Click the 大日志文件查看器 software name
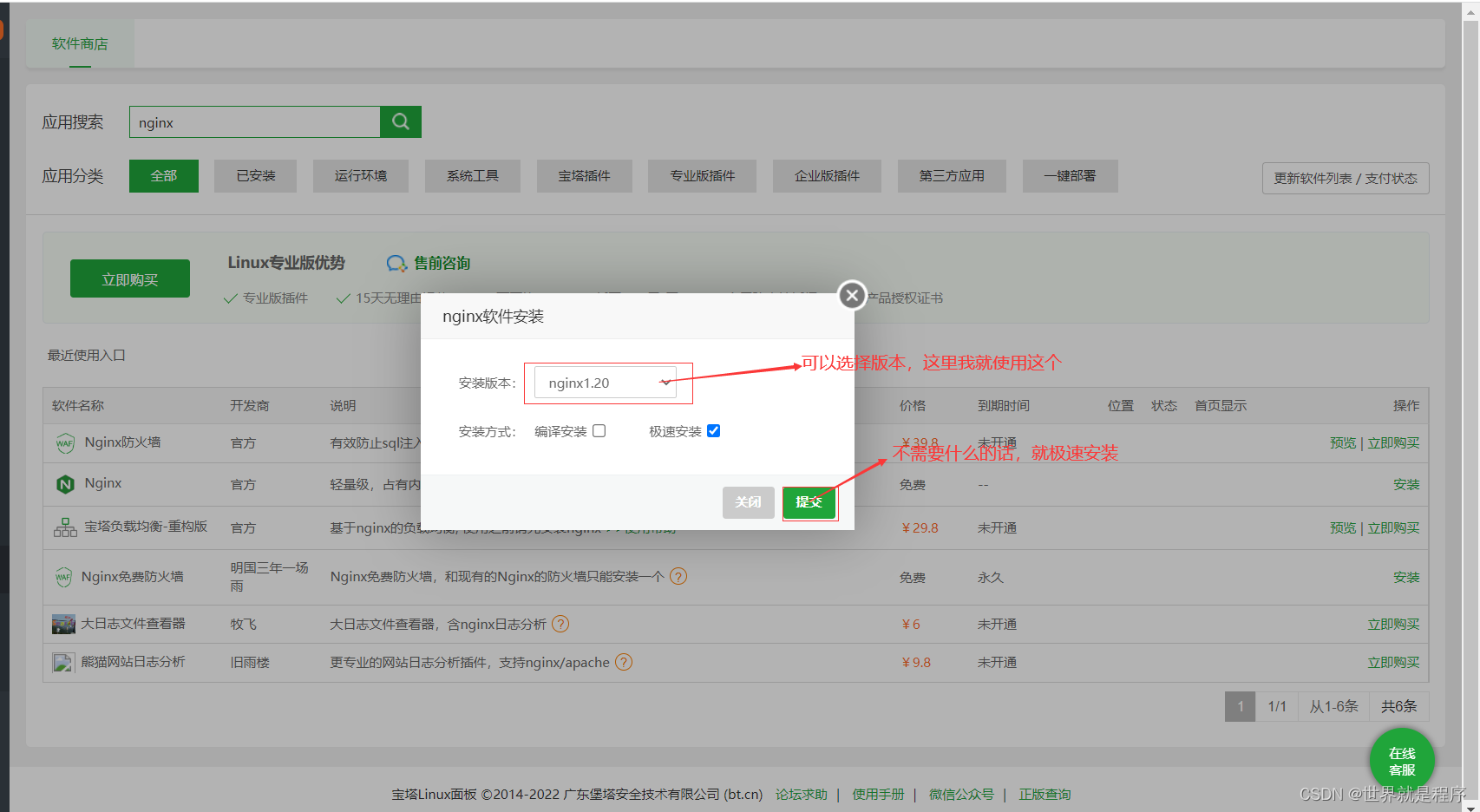 coord(133,624)
